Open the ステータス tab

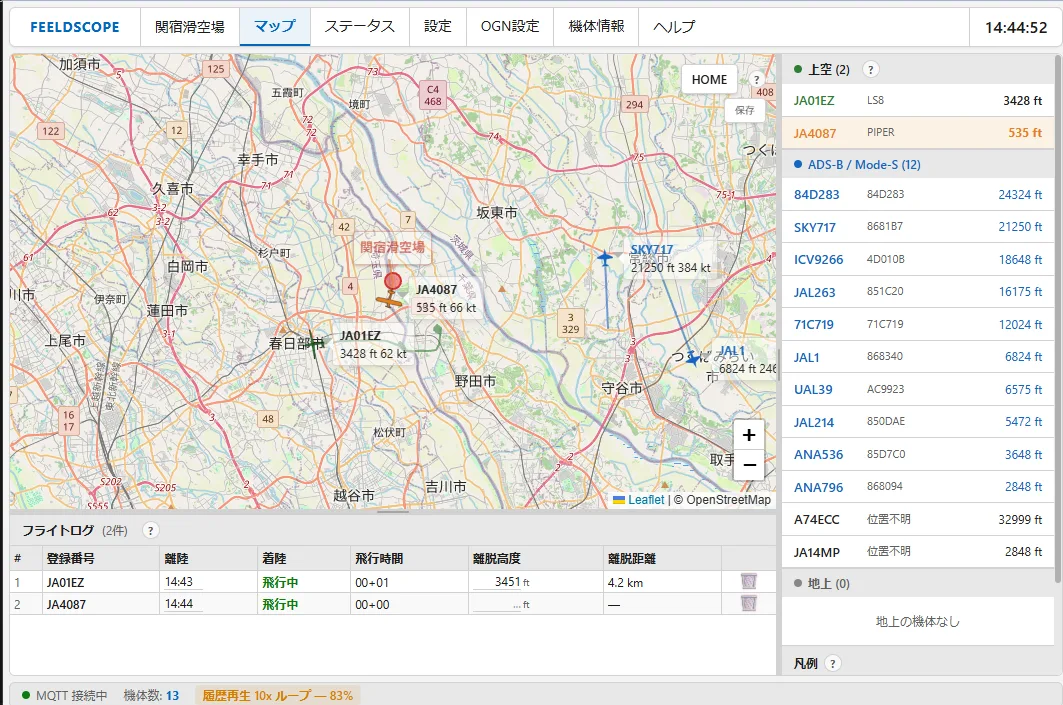point(360,26)
